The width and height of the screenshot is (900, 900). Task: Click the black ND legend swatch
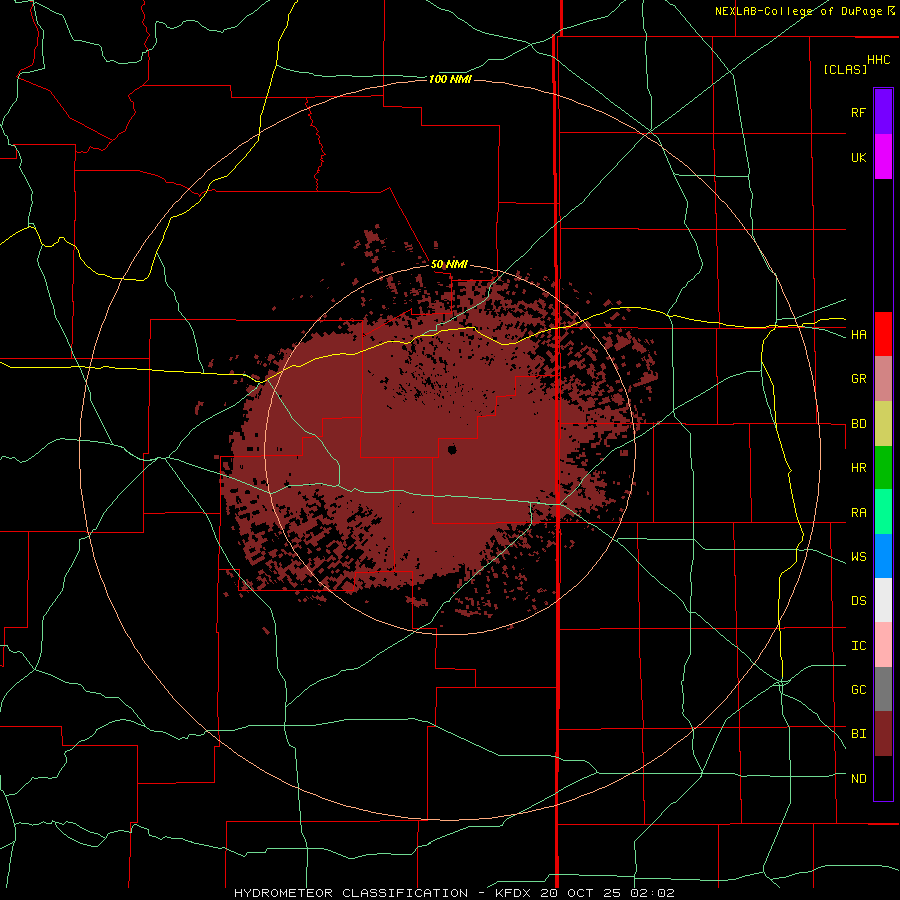coord(883,778)
